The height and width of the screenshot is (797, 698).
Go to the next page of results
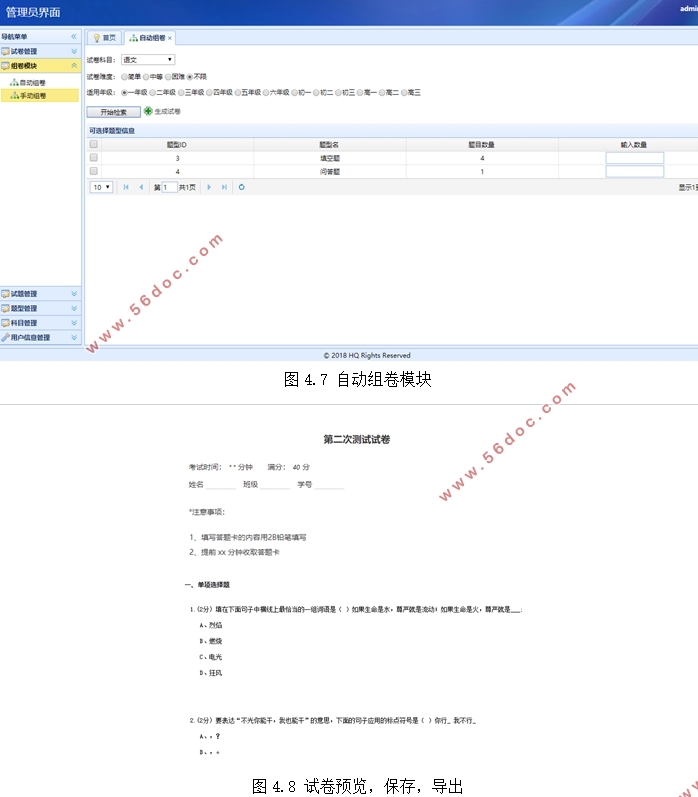209,187
